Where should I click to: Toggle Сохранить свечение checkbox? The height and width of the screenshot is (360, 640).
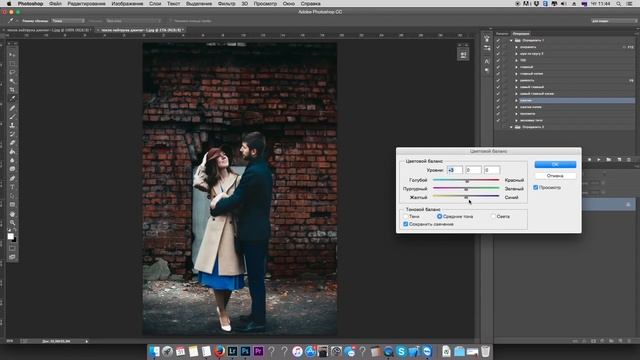406,224
